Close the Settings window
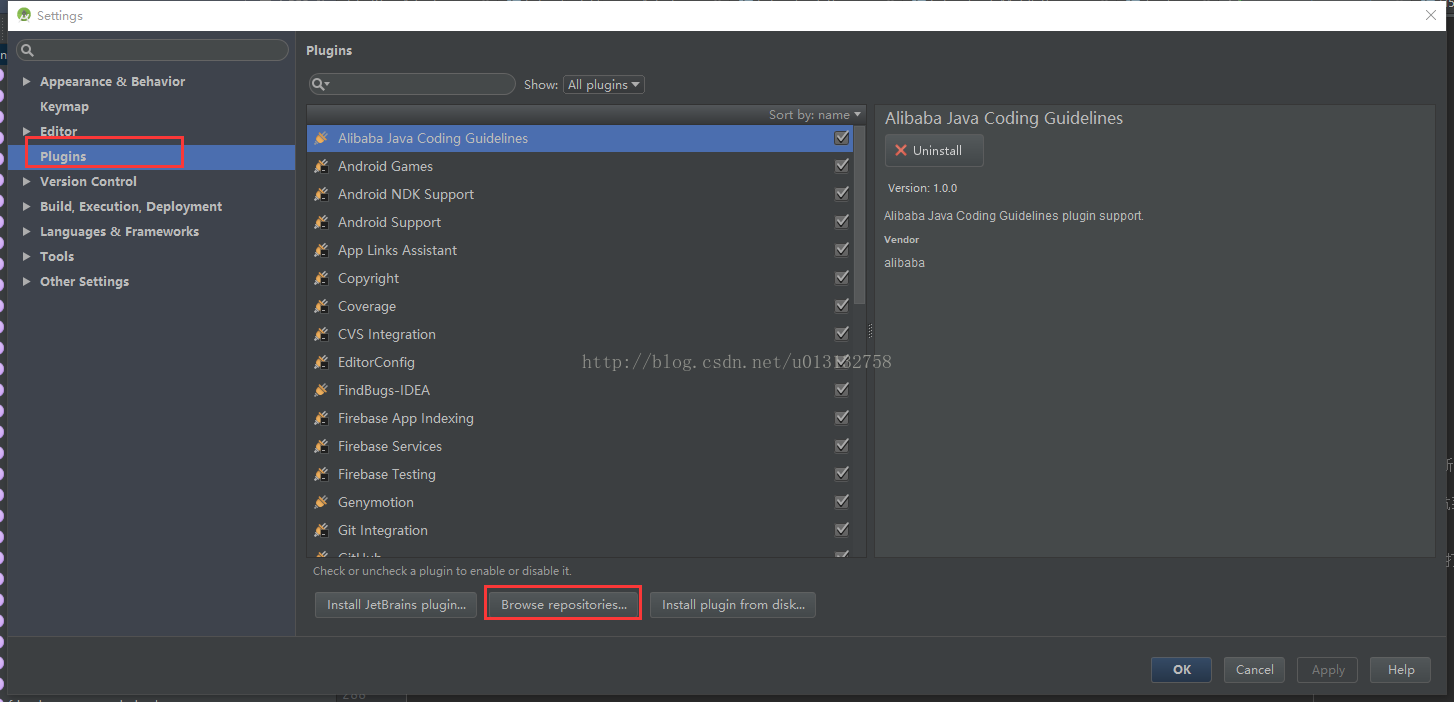 [x=1431, y=15]
